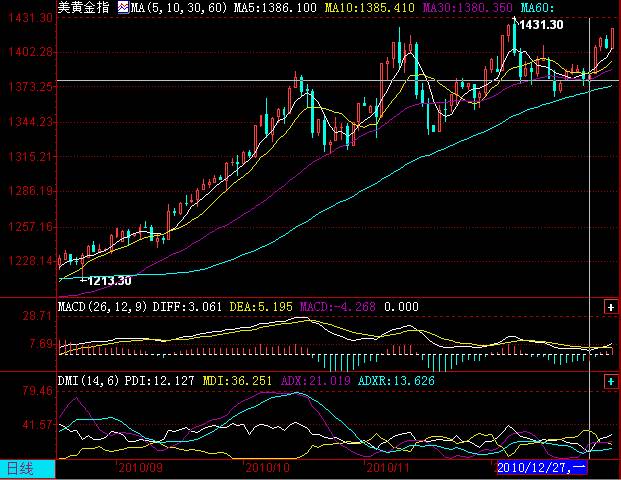Click the 美黄金指 chart title

[84, 7]
